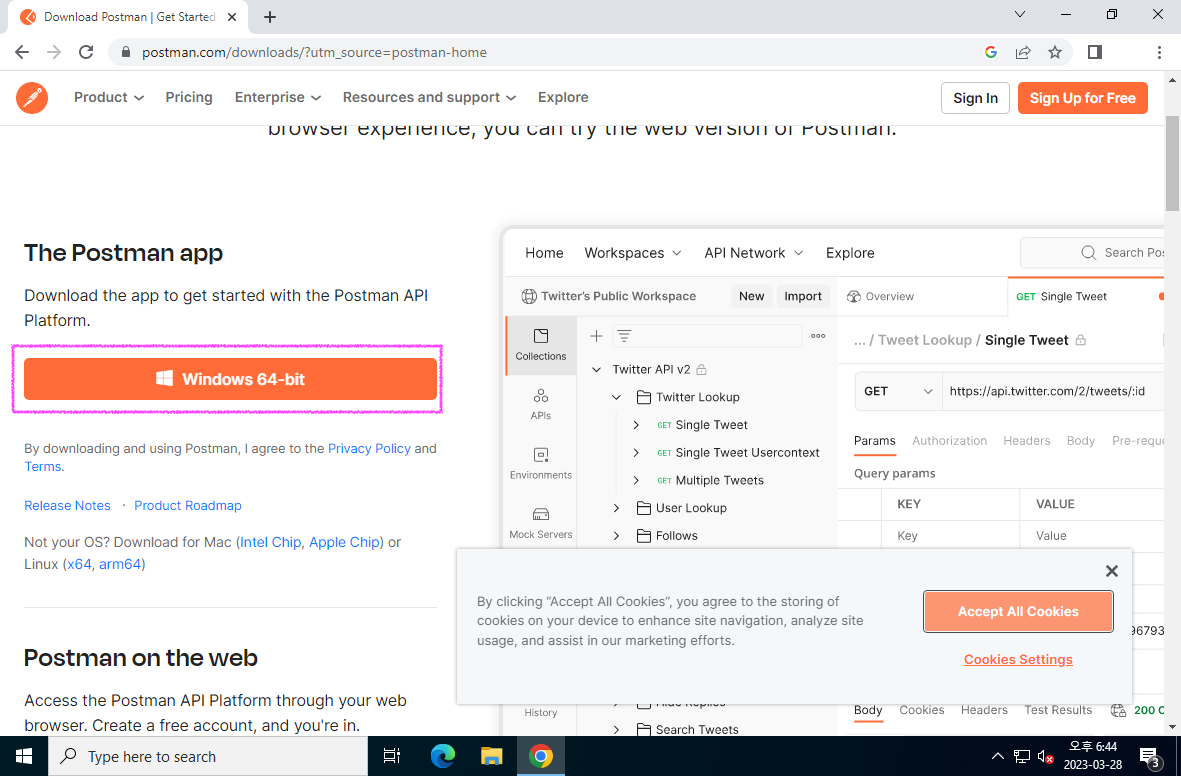Viewport: 1181px width, 776px height.
Task: Click the taskbar search box
Action: pos(208,756)
